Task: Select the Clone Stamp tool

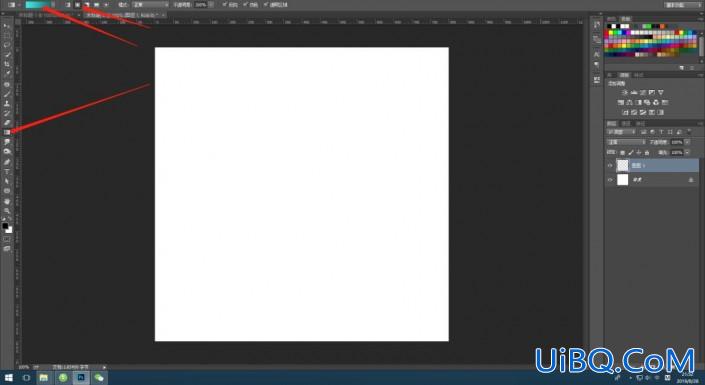Action: click(7, 103)
